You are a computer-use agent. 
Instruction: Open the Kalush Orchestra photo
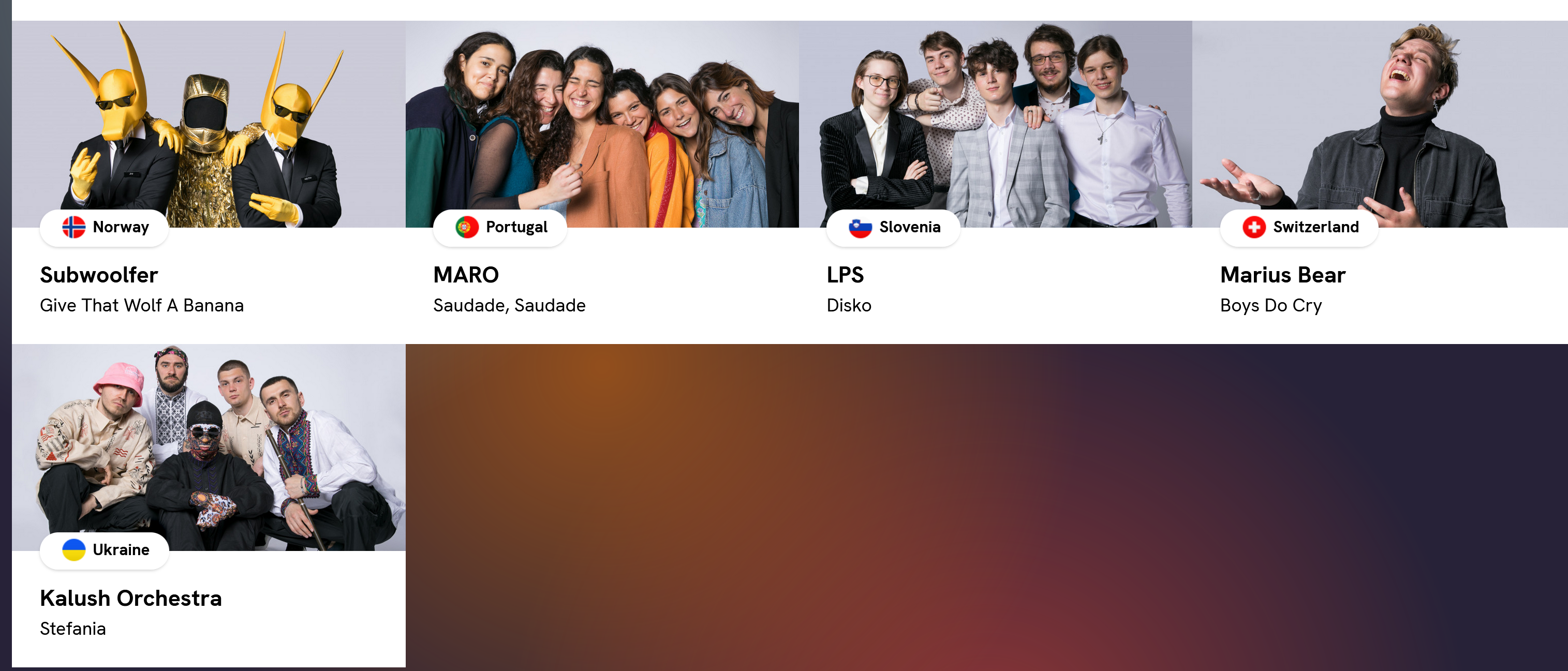209,448
